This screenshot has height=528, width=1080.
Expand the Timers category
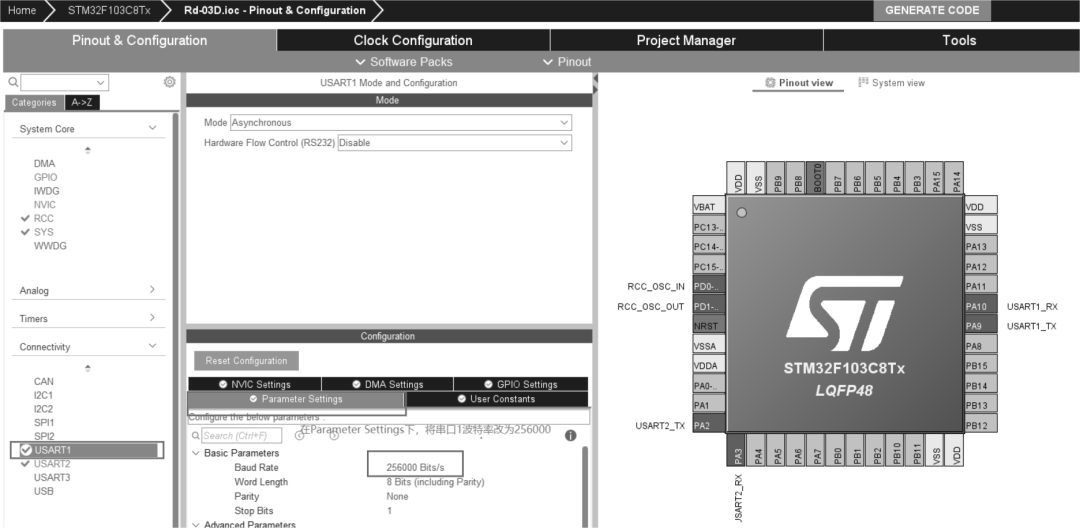click(152, 318)
